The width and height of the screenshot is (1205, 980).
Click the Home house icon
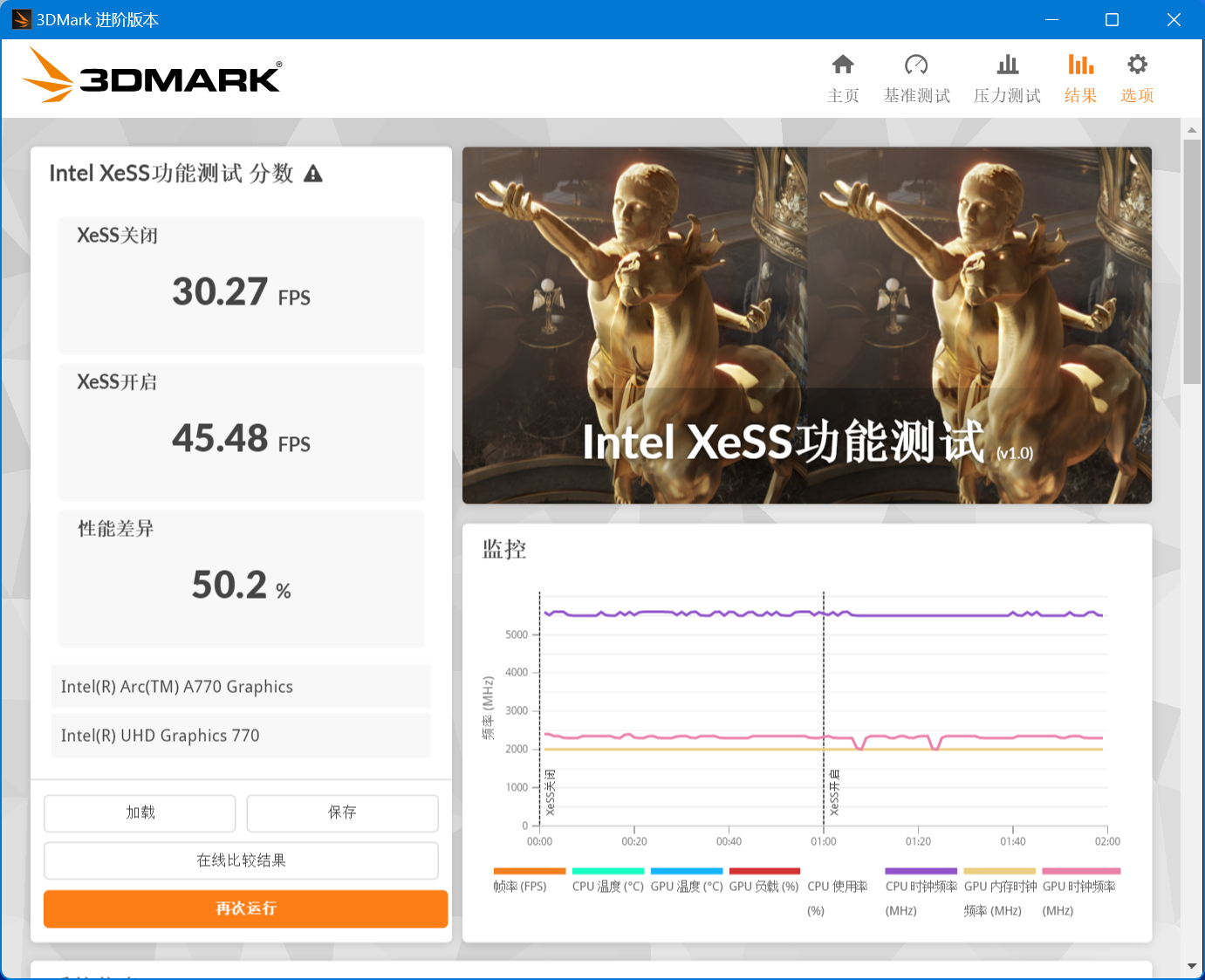pos(843,65)
